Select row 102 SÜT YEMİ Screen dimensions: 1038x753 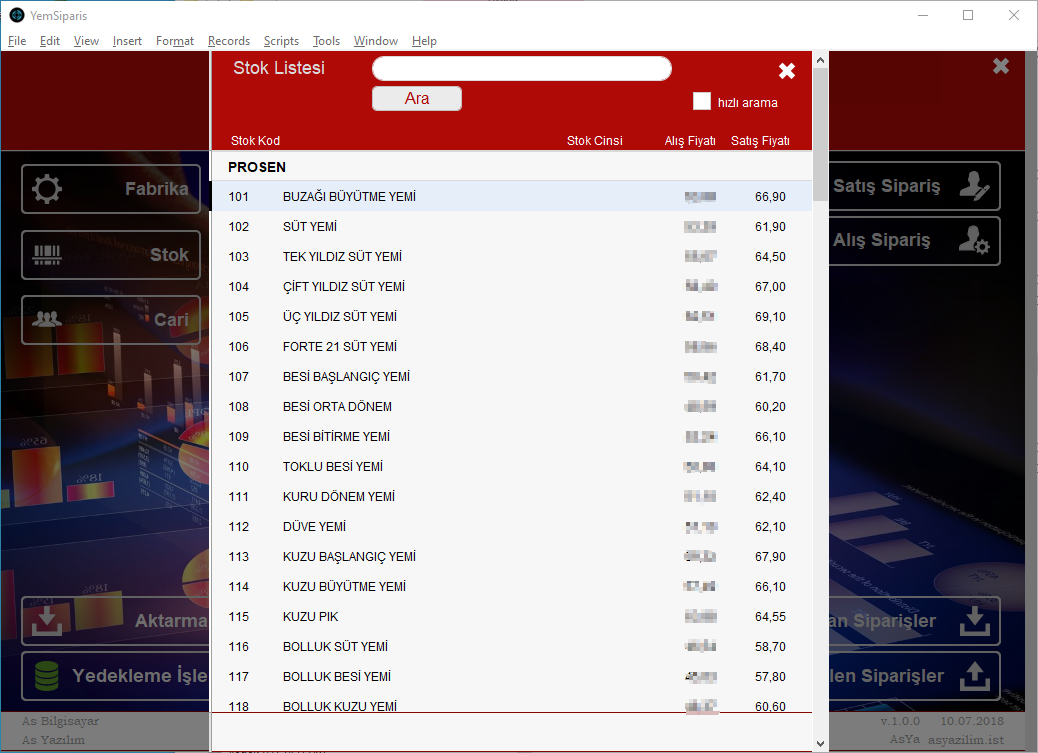(511, 226)
